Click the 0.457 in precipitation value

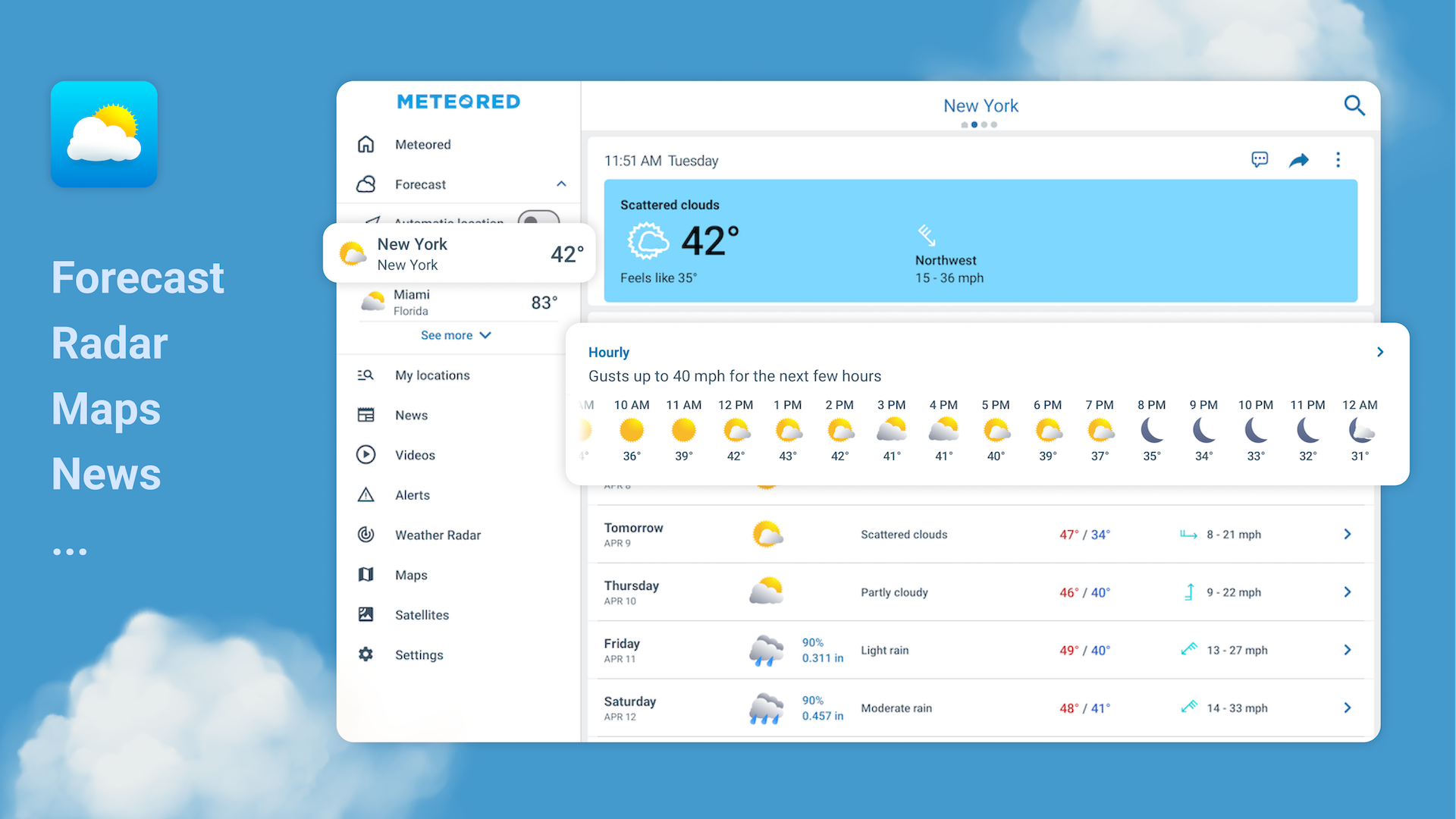pyautogui.click(x=823, y=716)
